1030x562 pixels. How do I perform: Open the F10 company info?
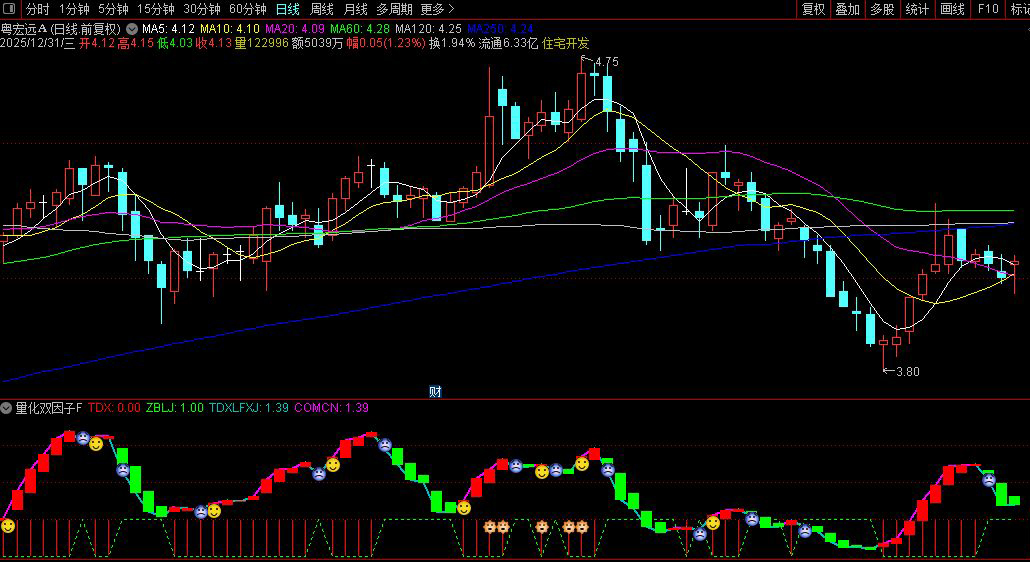tap(987, 9)
